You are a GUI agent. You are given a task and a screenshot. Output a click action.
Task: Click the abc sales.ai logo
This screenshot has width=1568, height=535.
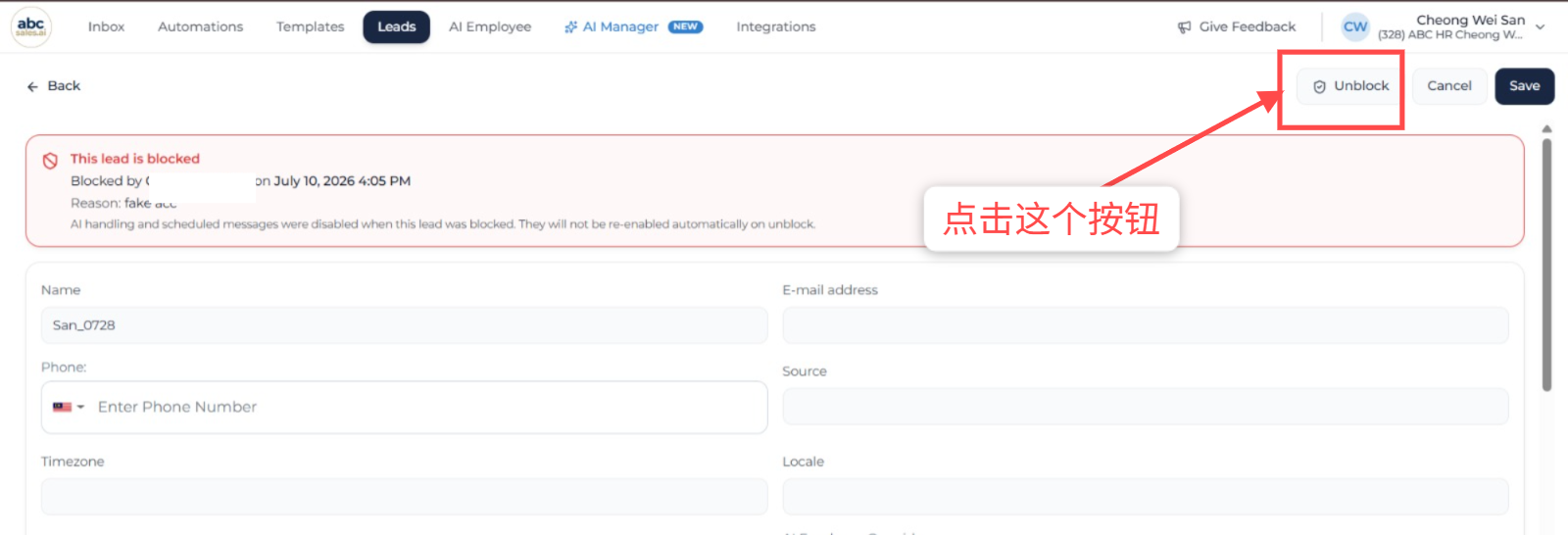(31, 26)
